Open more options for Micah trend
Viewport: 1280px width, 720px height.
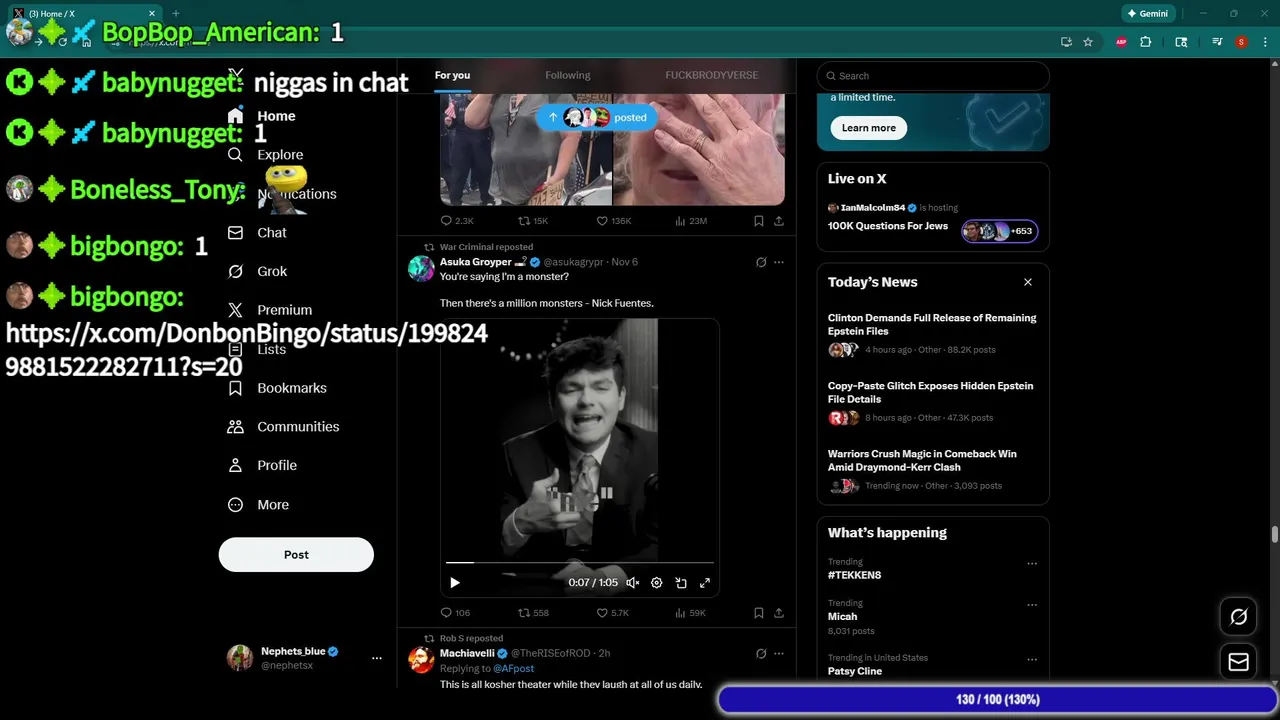click(x=1032, y=606)
